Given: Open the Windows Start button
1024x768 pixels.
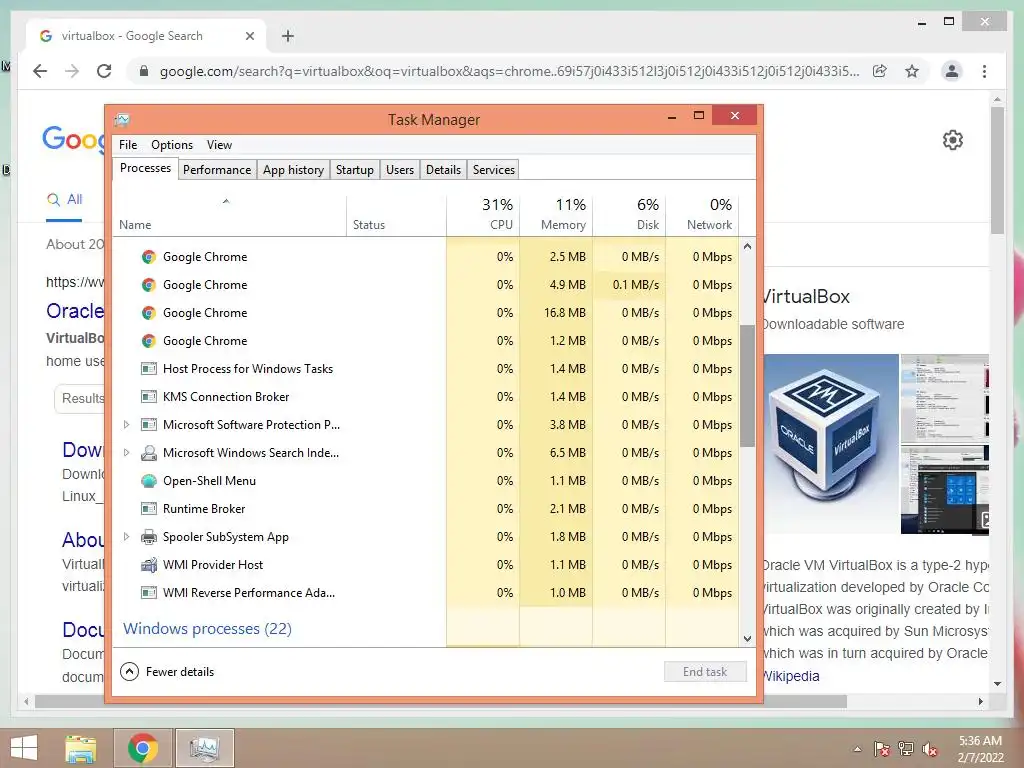Looking at the screenshot, I should click(24, 748).
